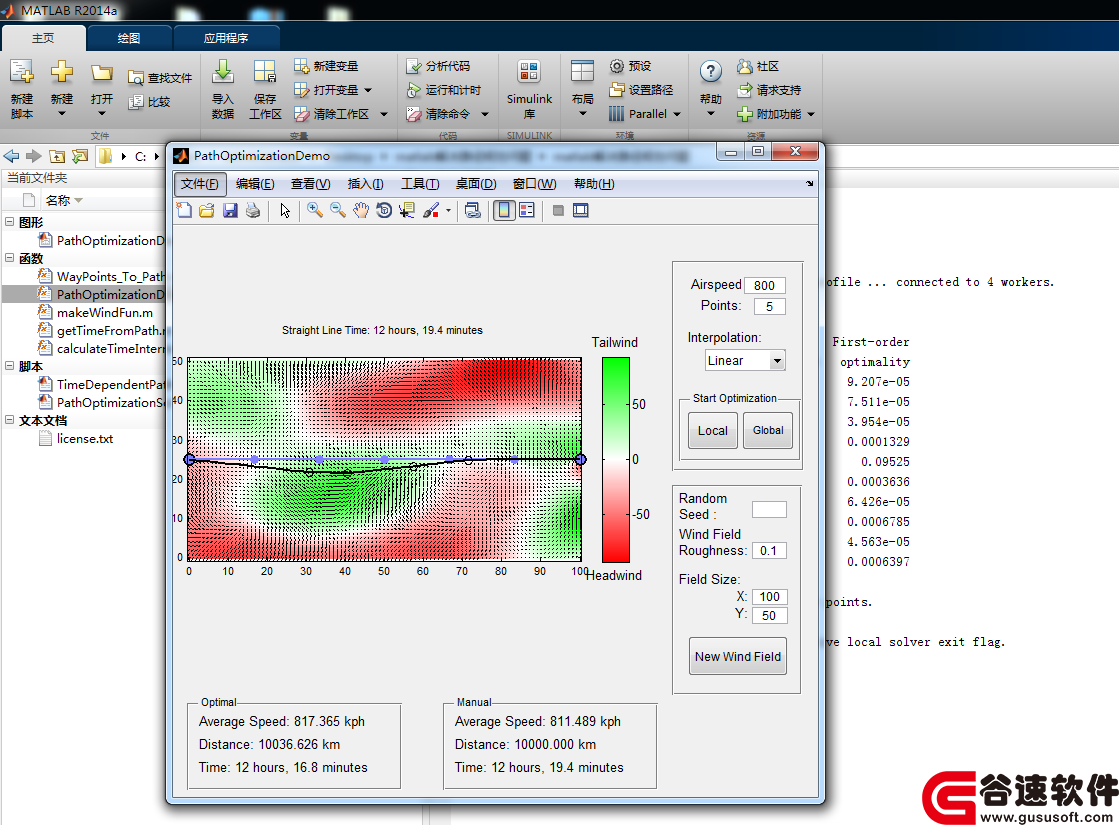This screenshot has height=825, width=1119.
Task: Click the Save Figure floppy disk icon
Action: [230, 211]
